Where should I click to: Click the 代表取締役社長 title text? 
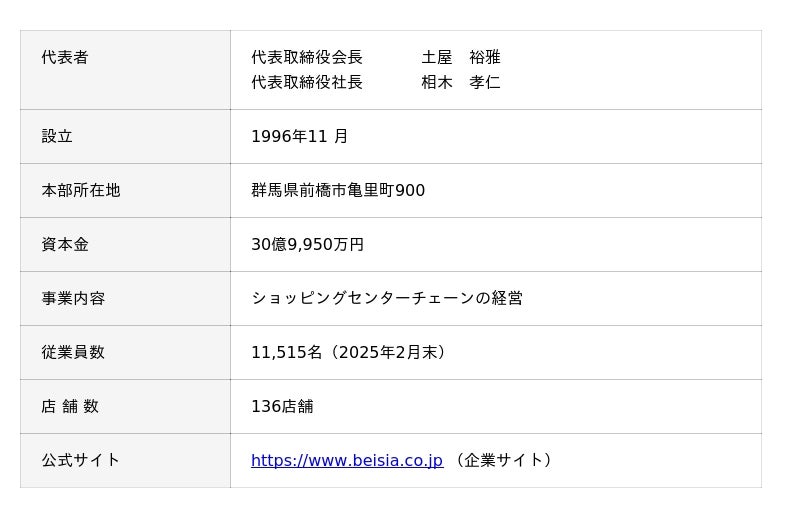click(307, 82)
